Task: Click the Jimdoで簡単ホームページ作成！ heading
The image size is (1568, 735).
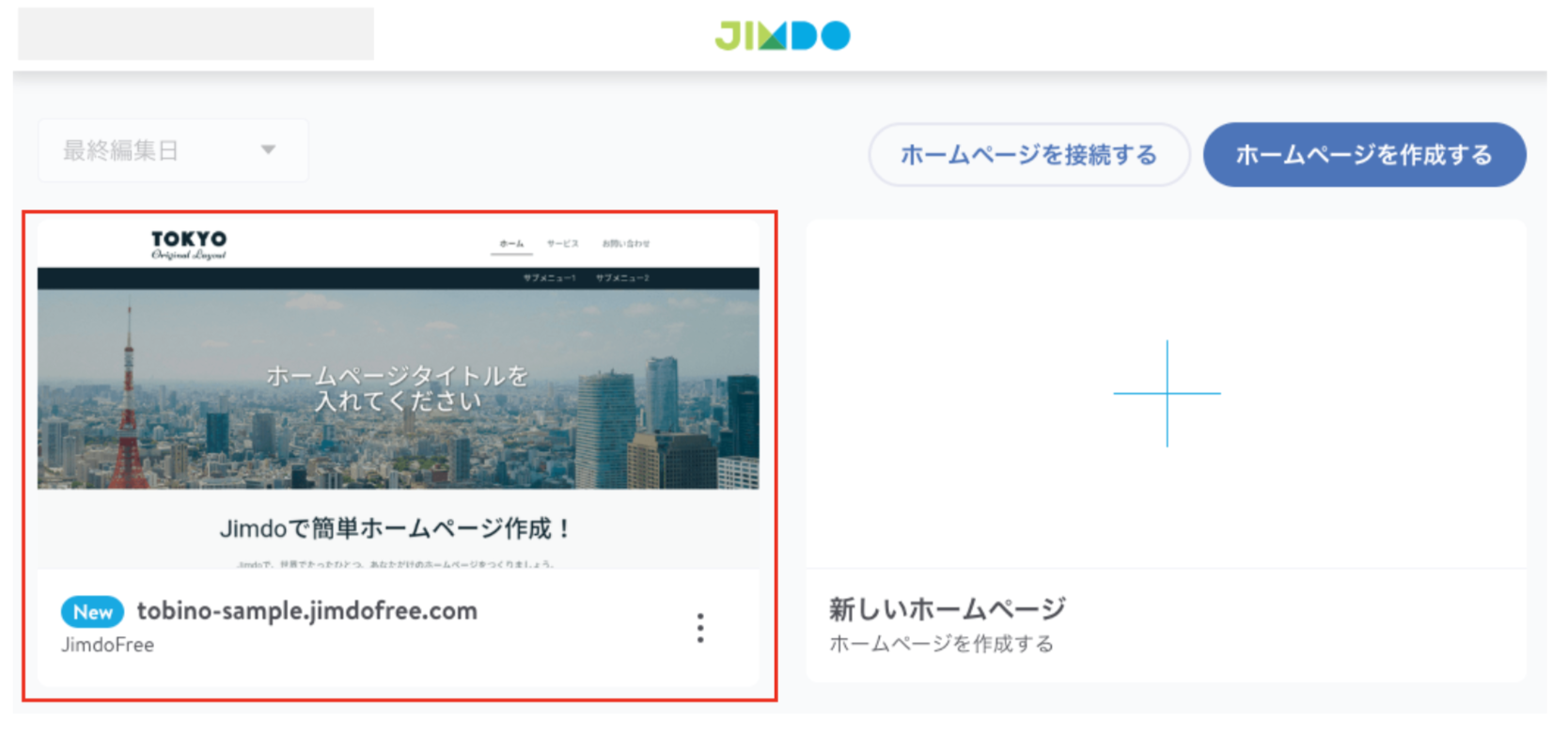Action: pyautogui.click(x=397, y=528)
